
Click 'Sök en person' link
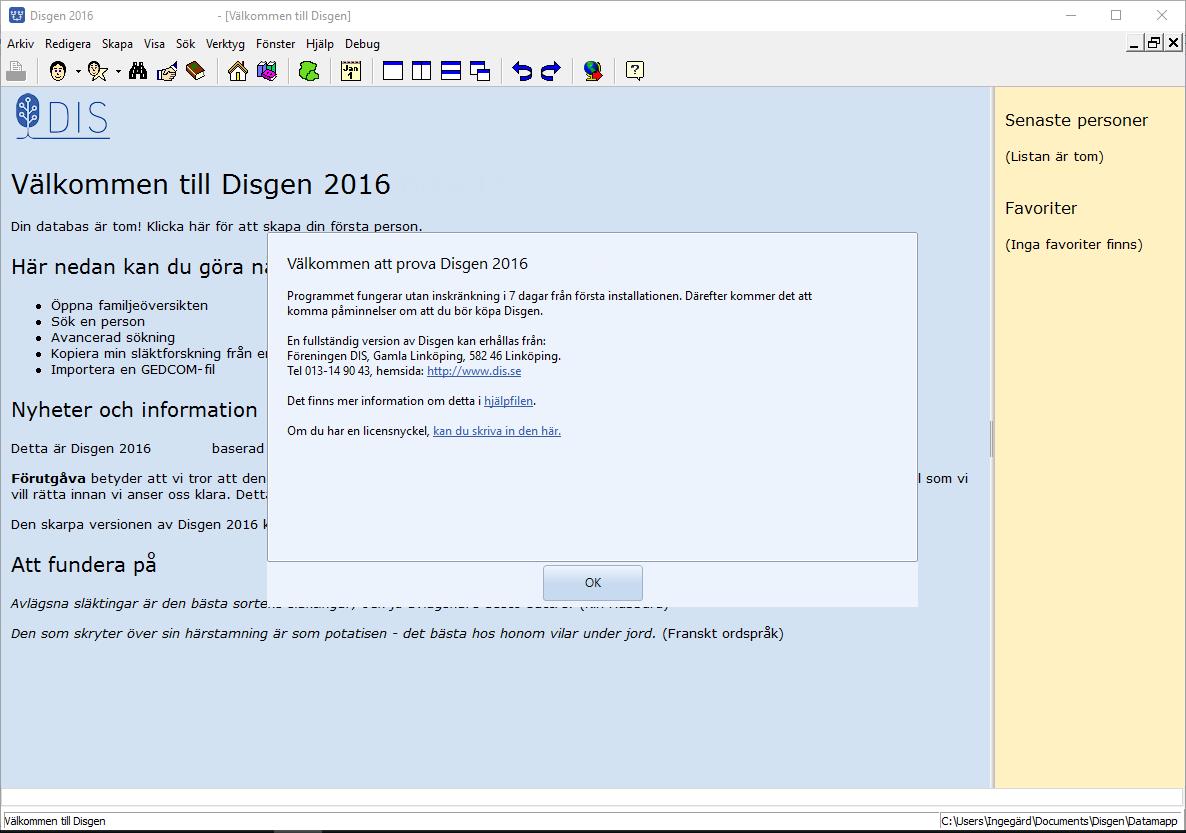pos(98,322)
